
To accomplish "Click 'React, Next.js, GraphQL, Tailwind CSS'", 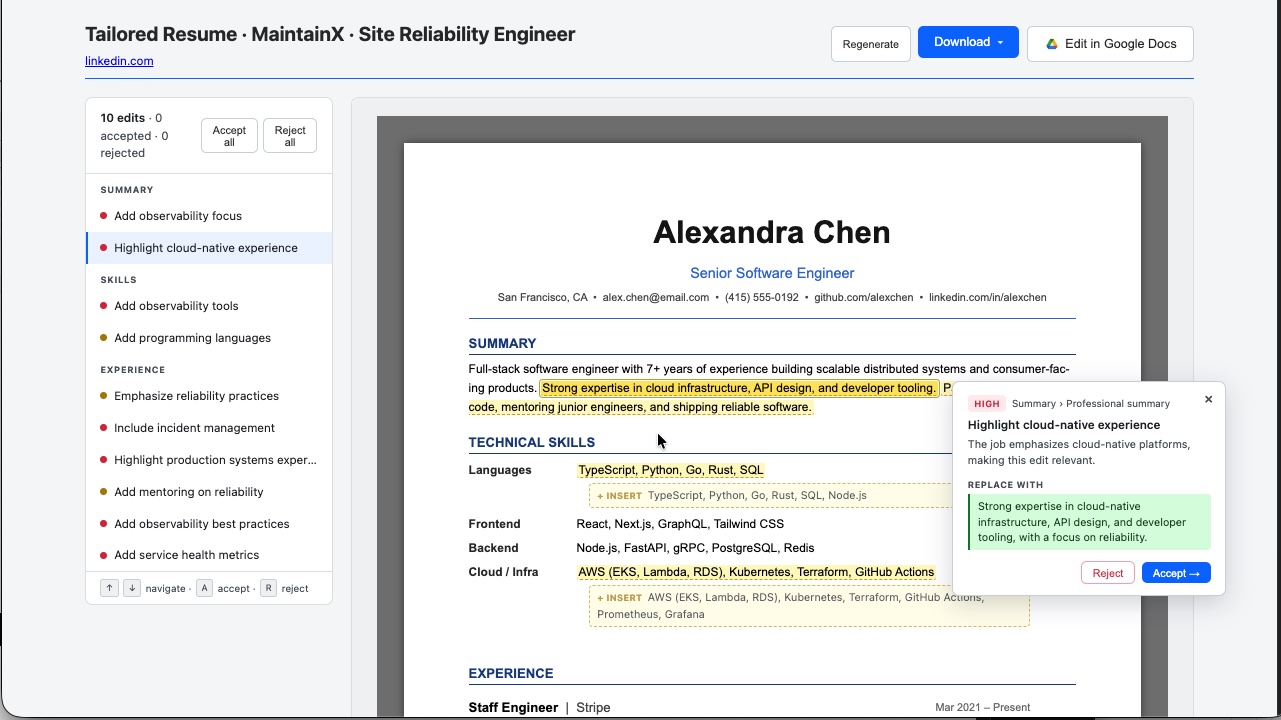I will [x=680, y=524].
